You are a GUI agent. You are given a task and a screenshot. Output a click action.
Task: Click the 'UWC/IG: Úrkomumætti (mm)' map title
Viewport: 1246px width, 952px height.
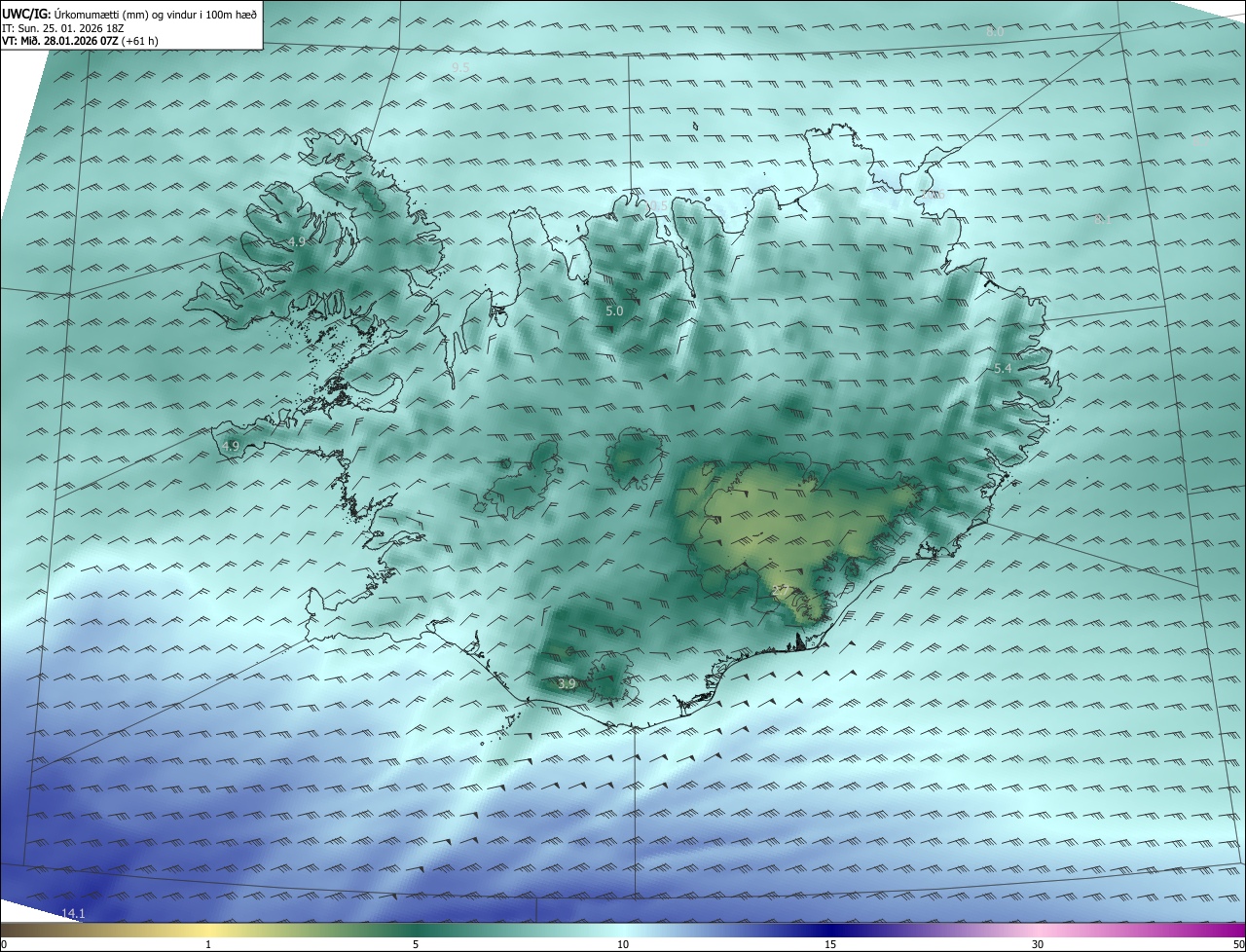pyautogui.click(x=129, y=14)
